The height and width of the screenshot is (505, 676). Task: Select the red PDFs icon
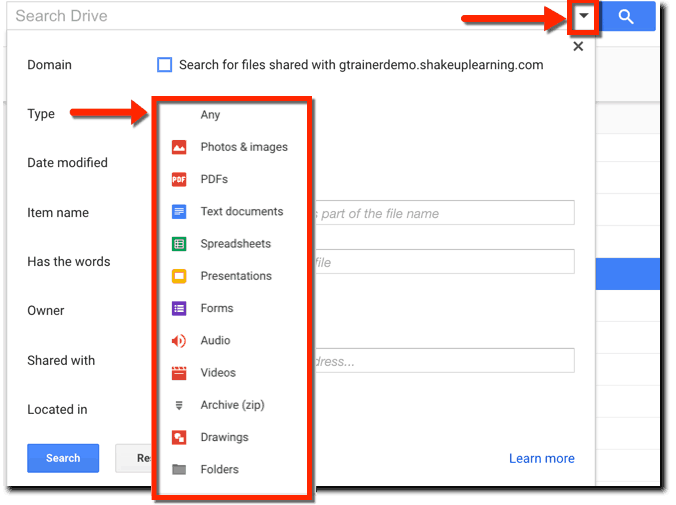[179, 180]
